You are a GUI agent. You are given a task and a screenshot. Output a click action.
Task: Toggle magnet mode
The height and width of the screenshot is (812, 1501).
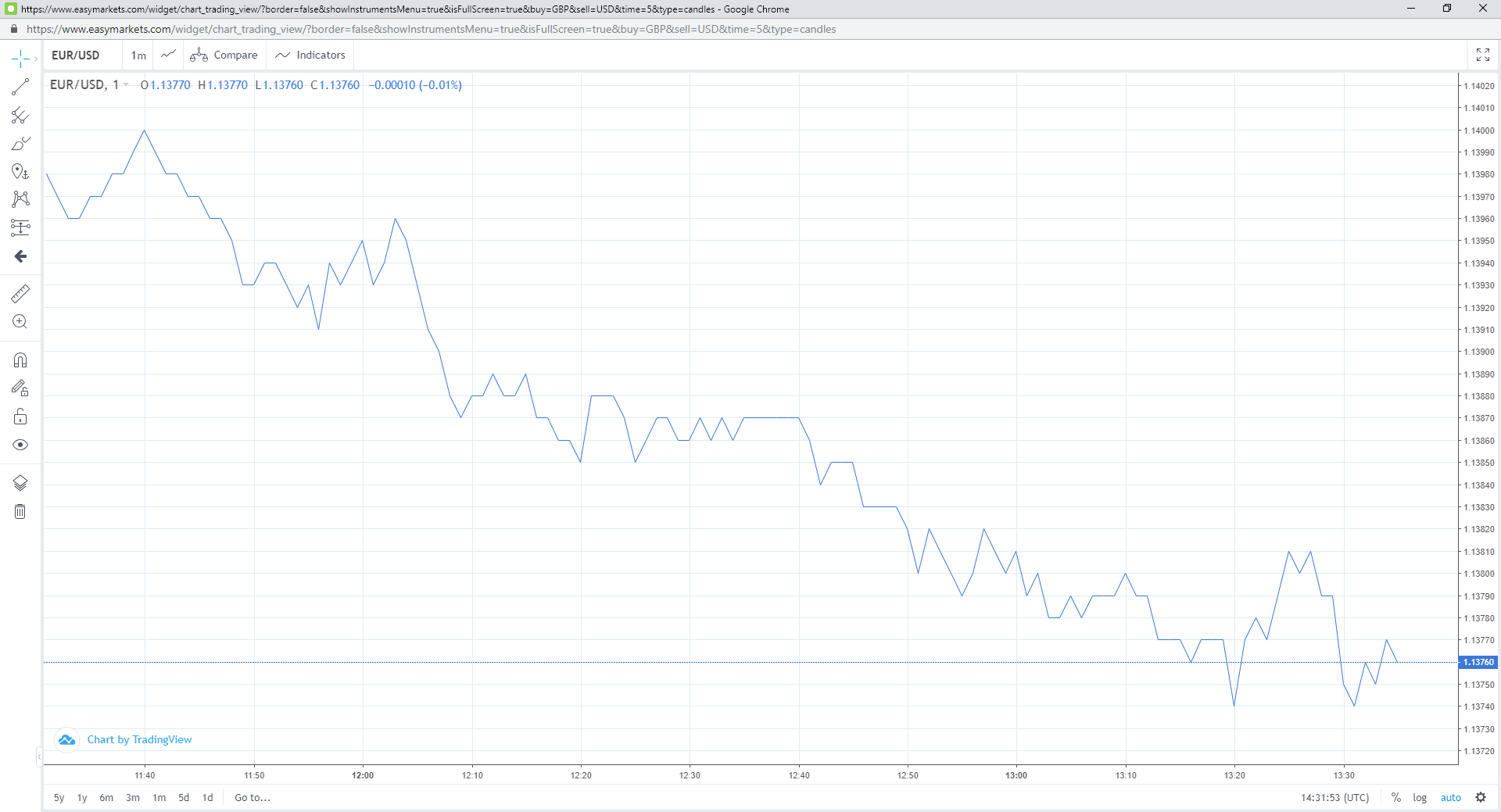click(20, 360)
